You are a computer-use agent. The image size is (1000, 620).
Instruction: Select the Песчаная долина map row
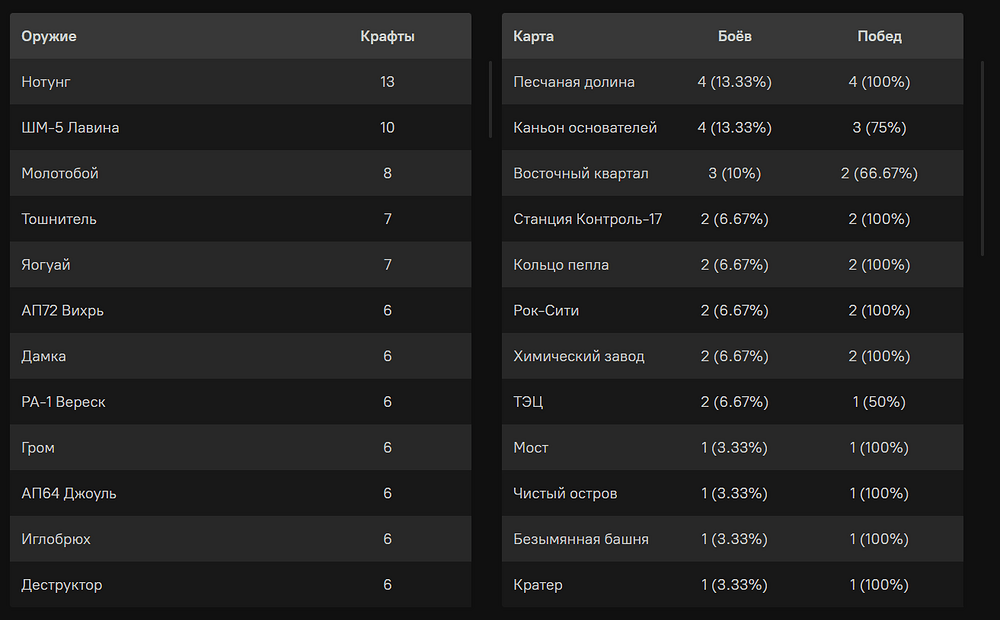click(x=732, y=82)
